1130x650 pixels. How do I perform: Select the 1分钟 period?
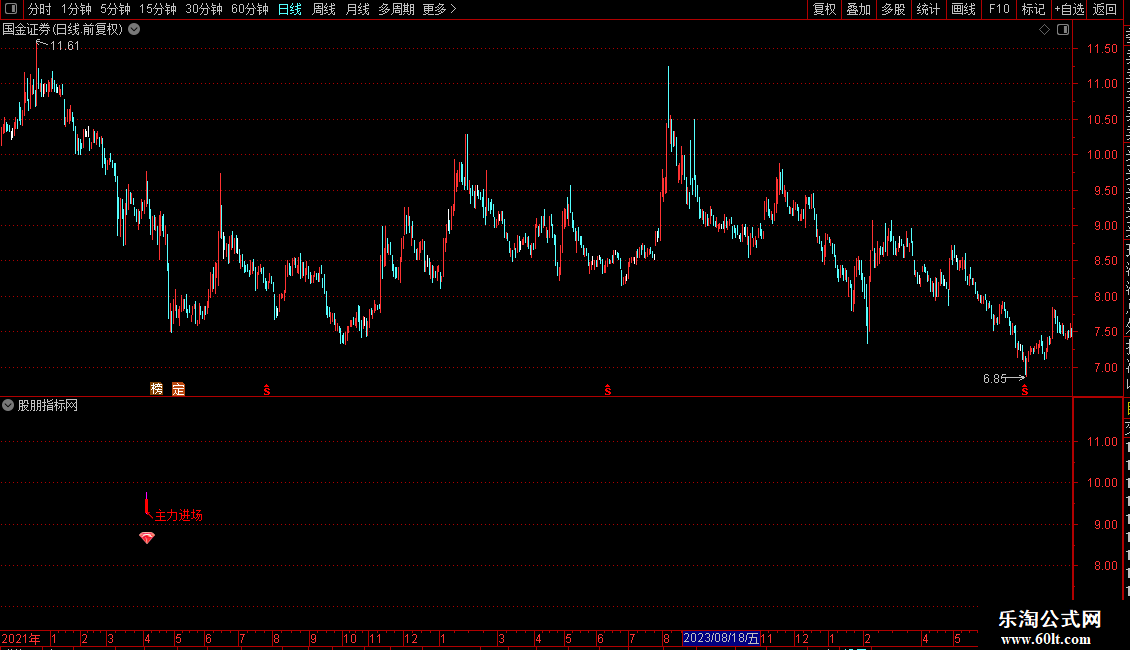76,9
